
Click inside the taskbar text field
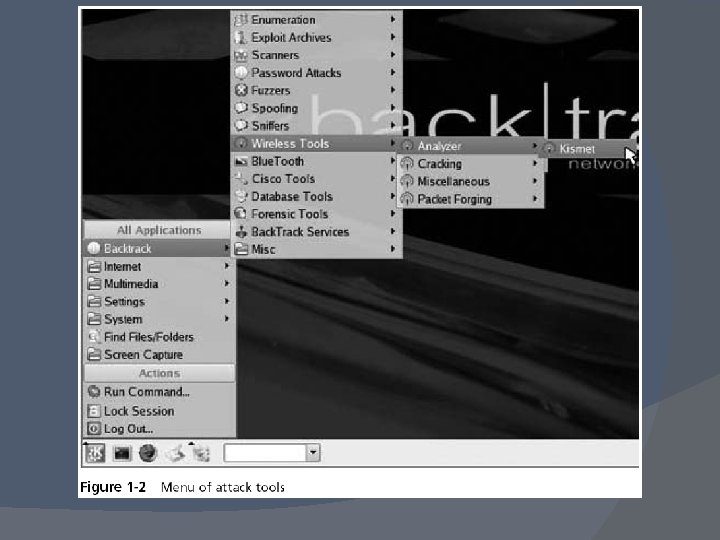[265, 453]
